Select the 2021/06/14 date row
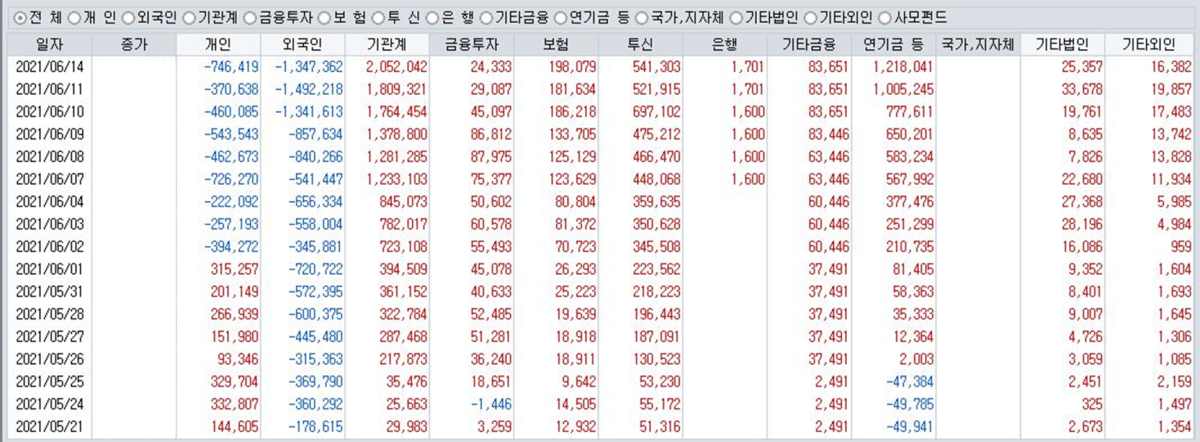This screenshot has width=1200, height=442. 48,67
